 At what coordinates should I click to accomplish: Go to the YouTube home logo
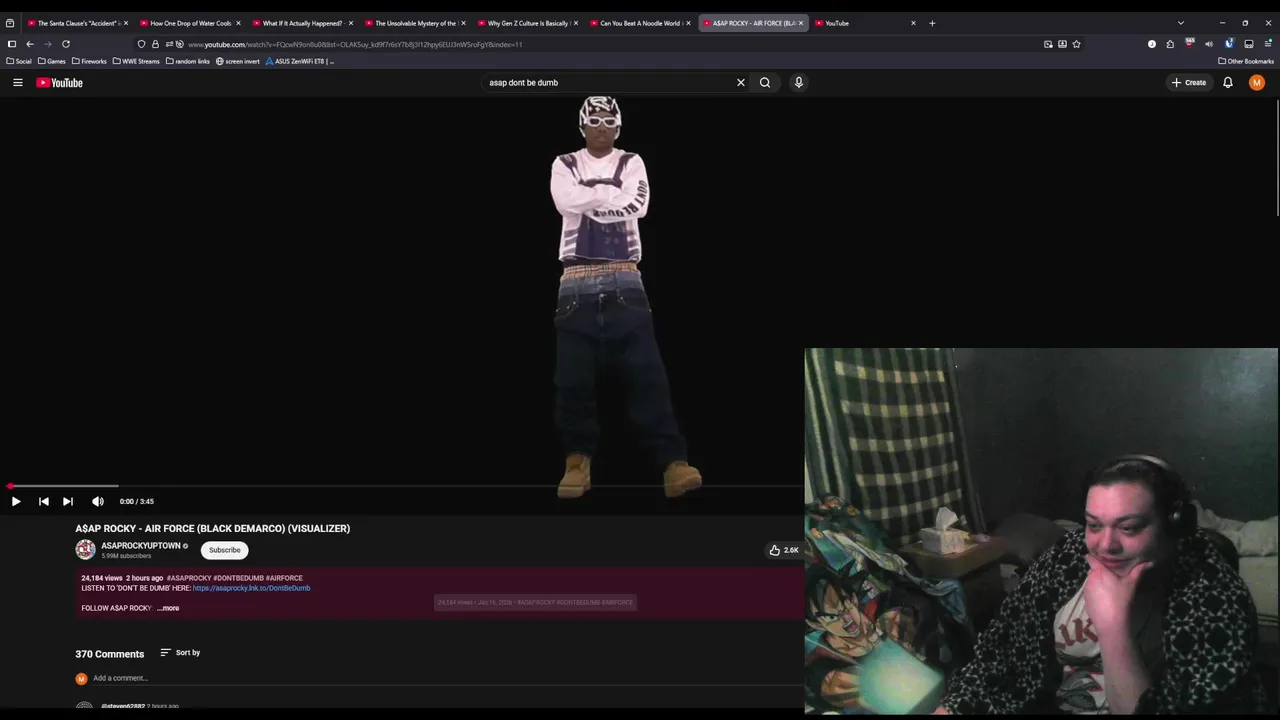pyautogui.click(x=59, y=83)
